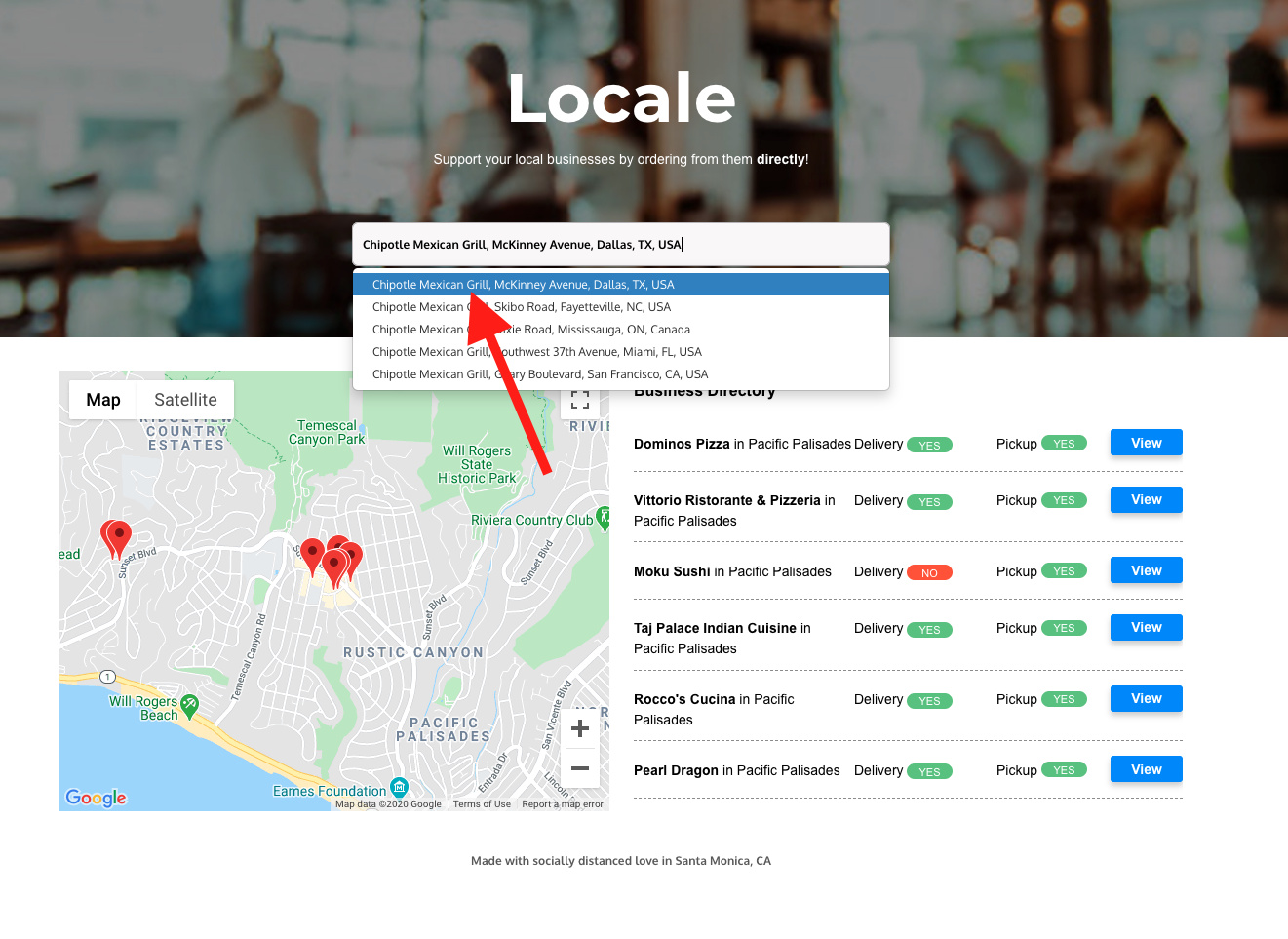1288x939 pixels.
Task: Zoom in on the map
Action: point(580,728)
